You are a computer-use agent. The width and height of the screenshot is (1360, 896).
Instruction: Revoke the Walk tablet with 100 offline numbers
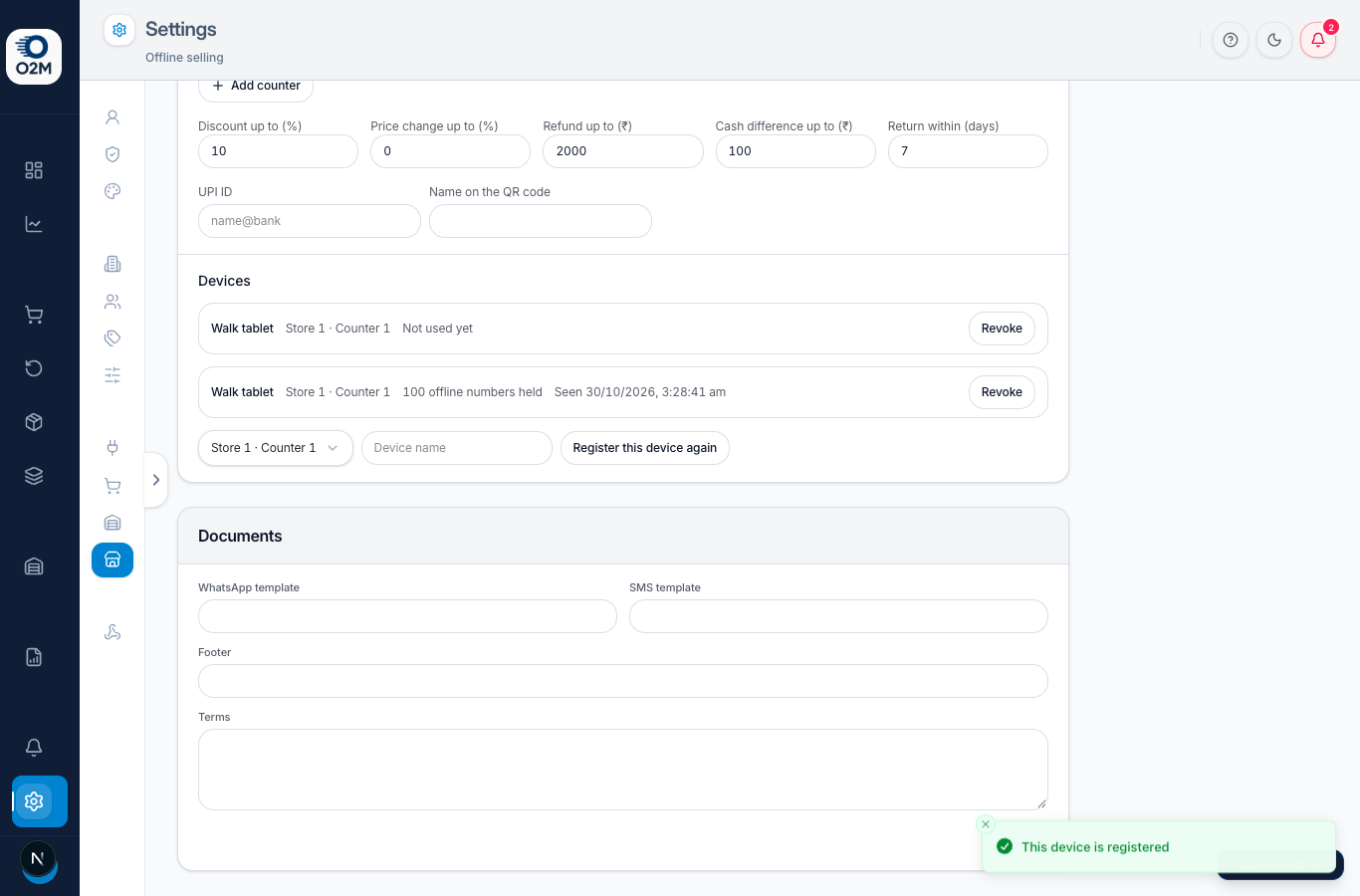click(1002, 392)
